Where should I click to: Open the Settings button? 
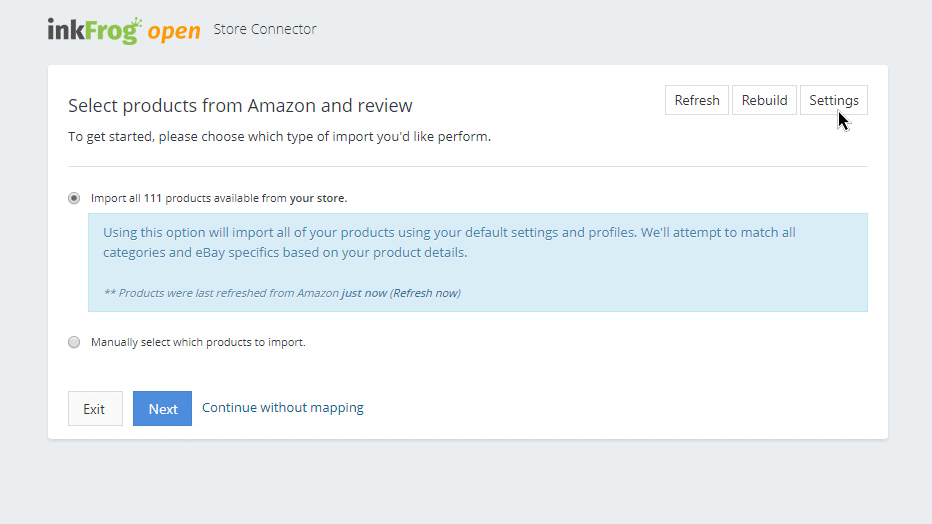pos(833,100)
